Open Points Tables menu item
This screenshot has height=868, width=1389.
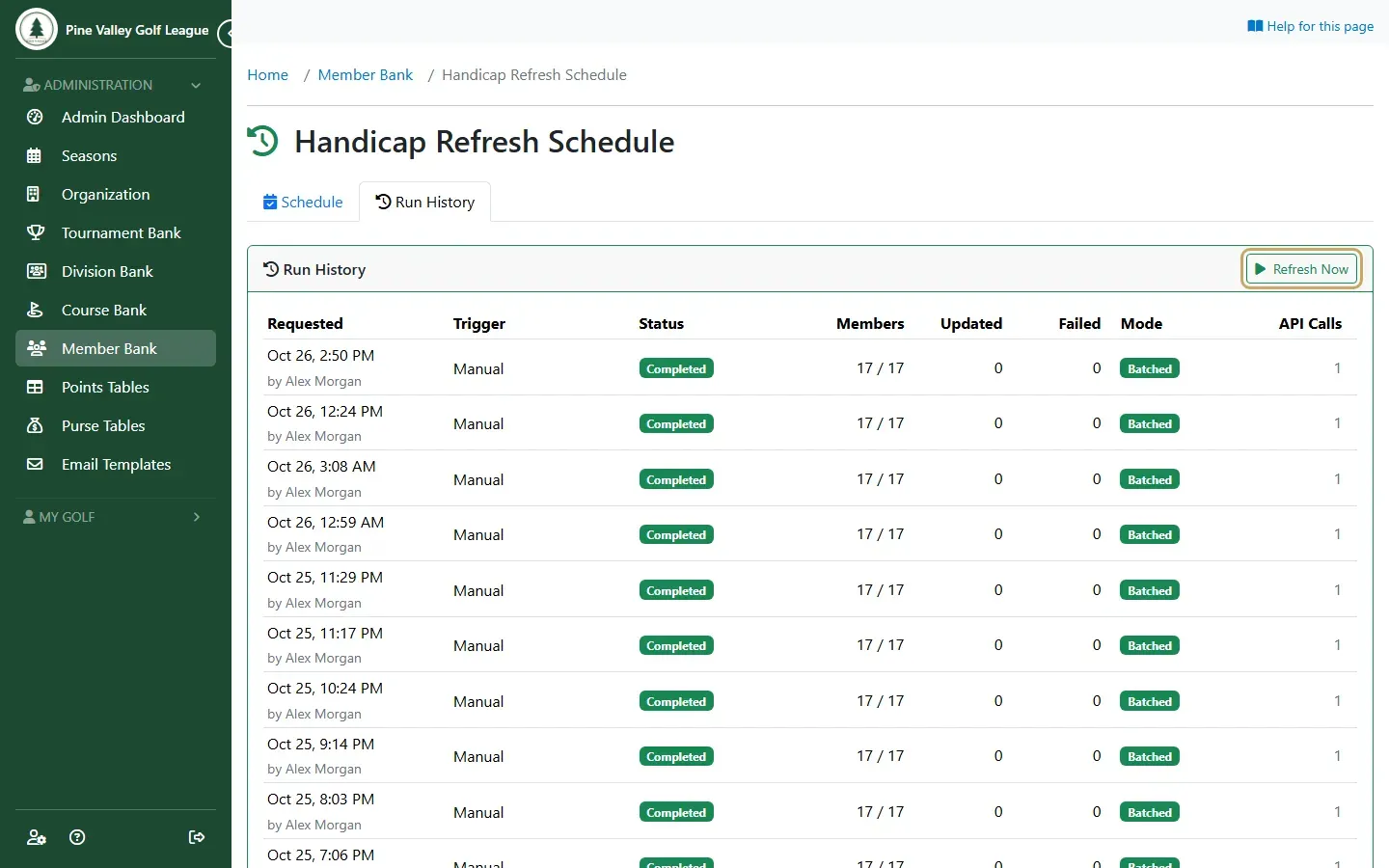116,387
